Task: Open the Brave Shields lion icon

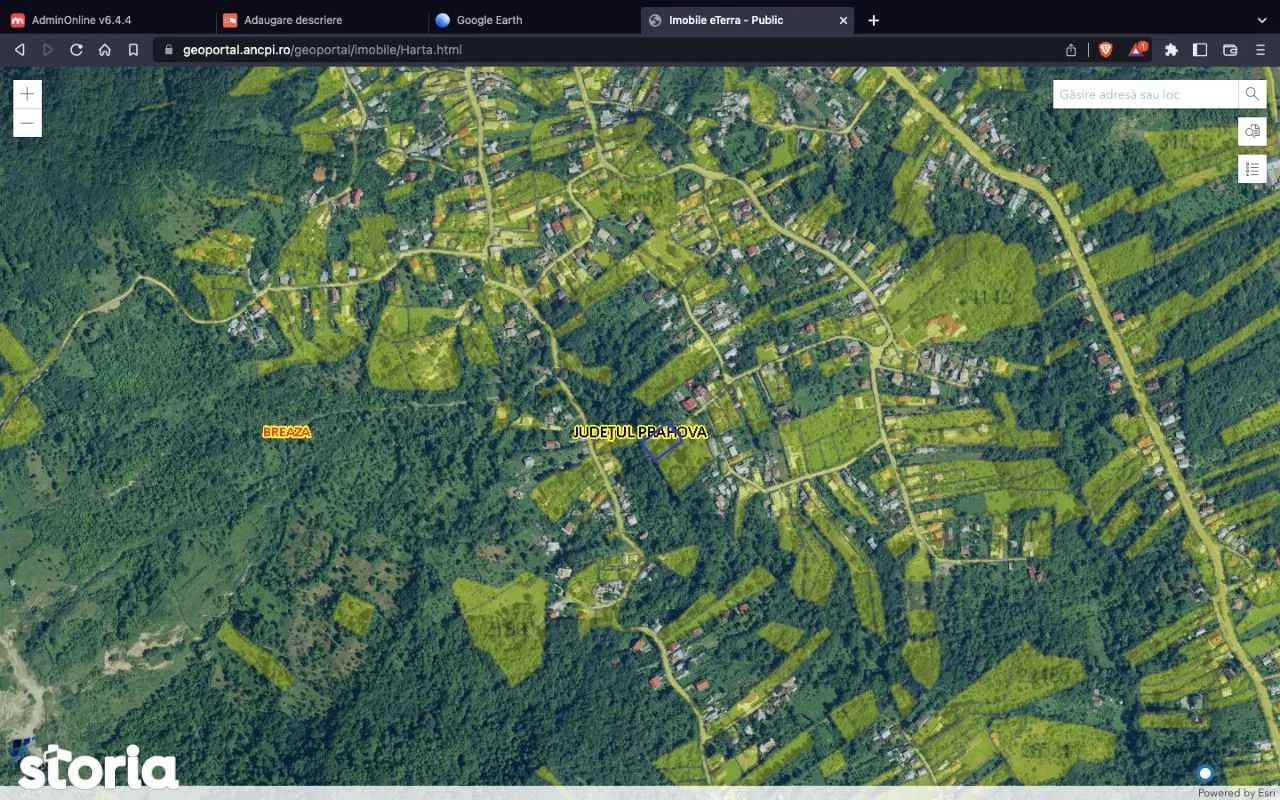Action: pyautogui.click(x=1106, y=49)
